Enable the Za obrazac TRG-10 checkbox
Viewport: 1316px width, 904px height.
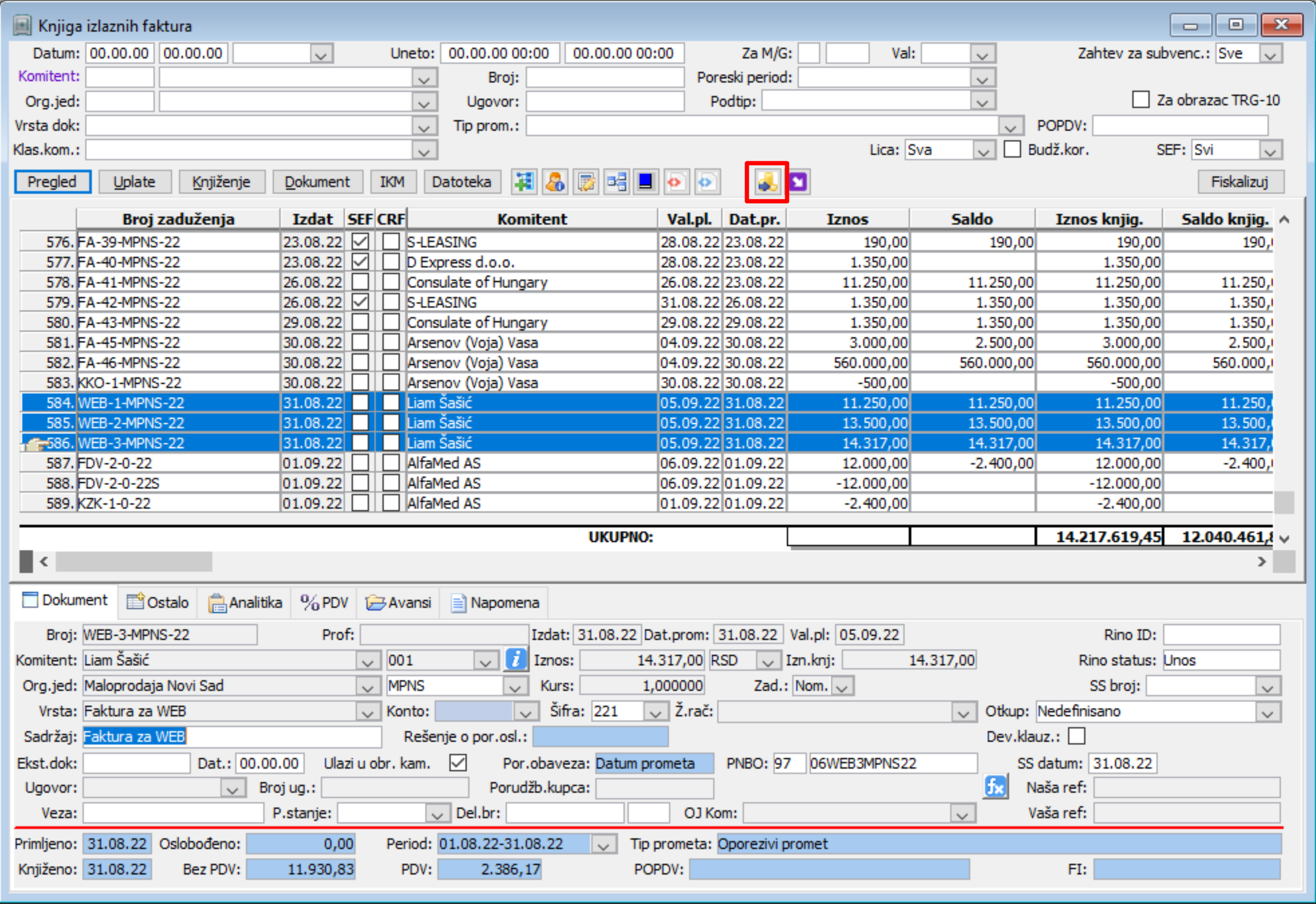point(1140,100)
